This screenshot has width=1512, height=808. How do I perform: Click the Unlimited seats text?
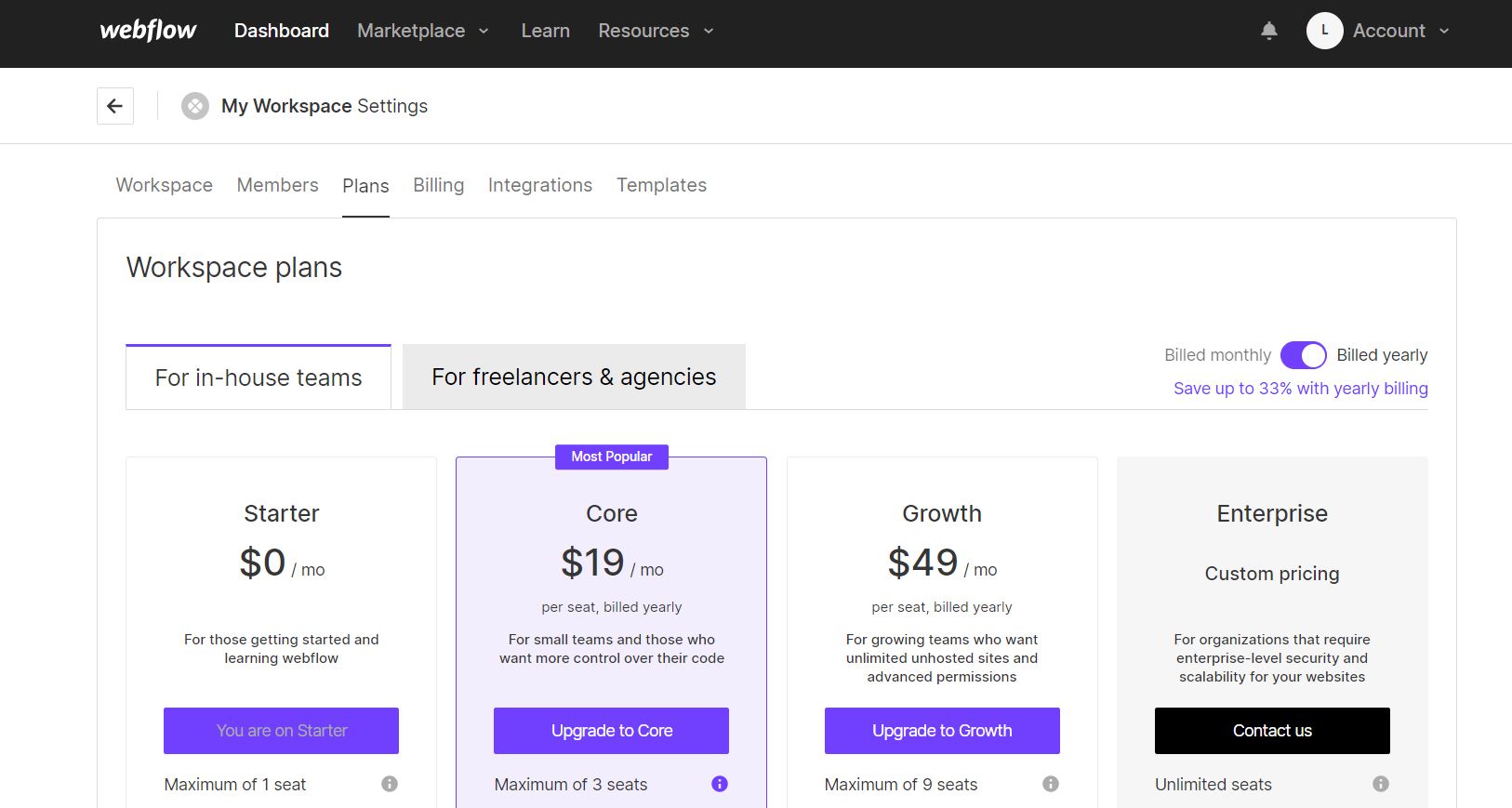click(x=1214, y=785)
